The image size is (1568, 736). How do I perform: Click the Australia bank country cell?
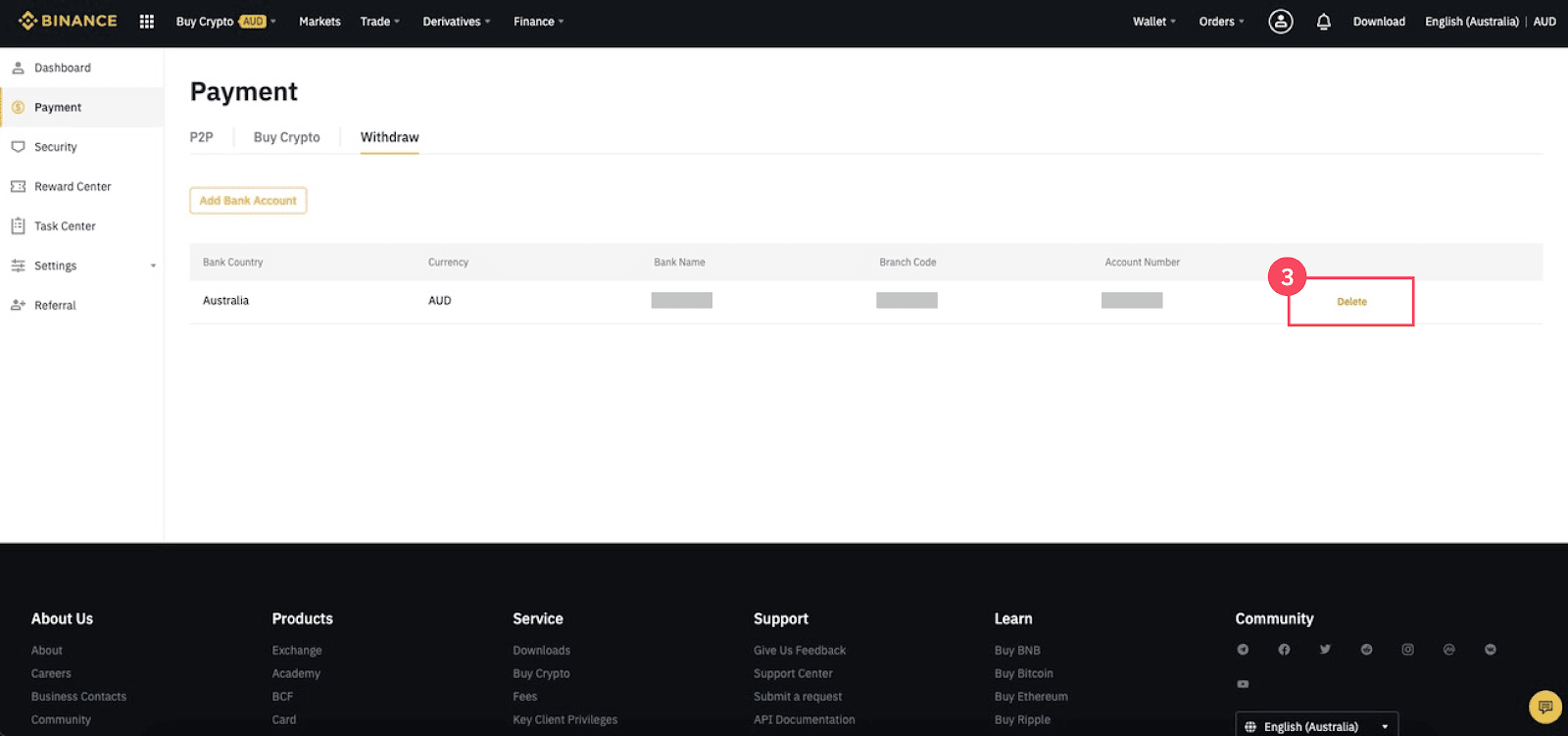pyautogui.click(x=225, y=301)
